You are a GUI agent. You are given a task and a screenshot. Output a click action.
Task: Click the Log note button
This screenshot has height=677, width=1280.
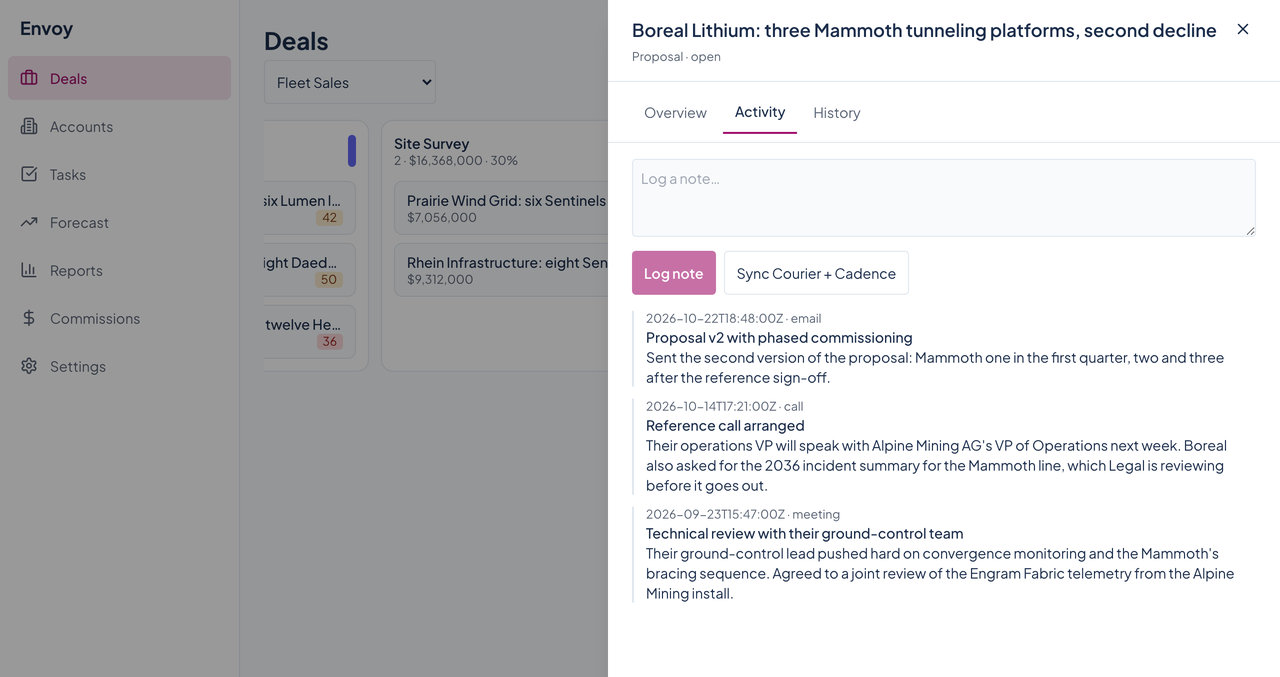pos(674,273)
